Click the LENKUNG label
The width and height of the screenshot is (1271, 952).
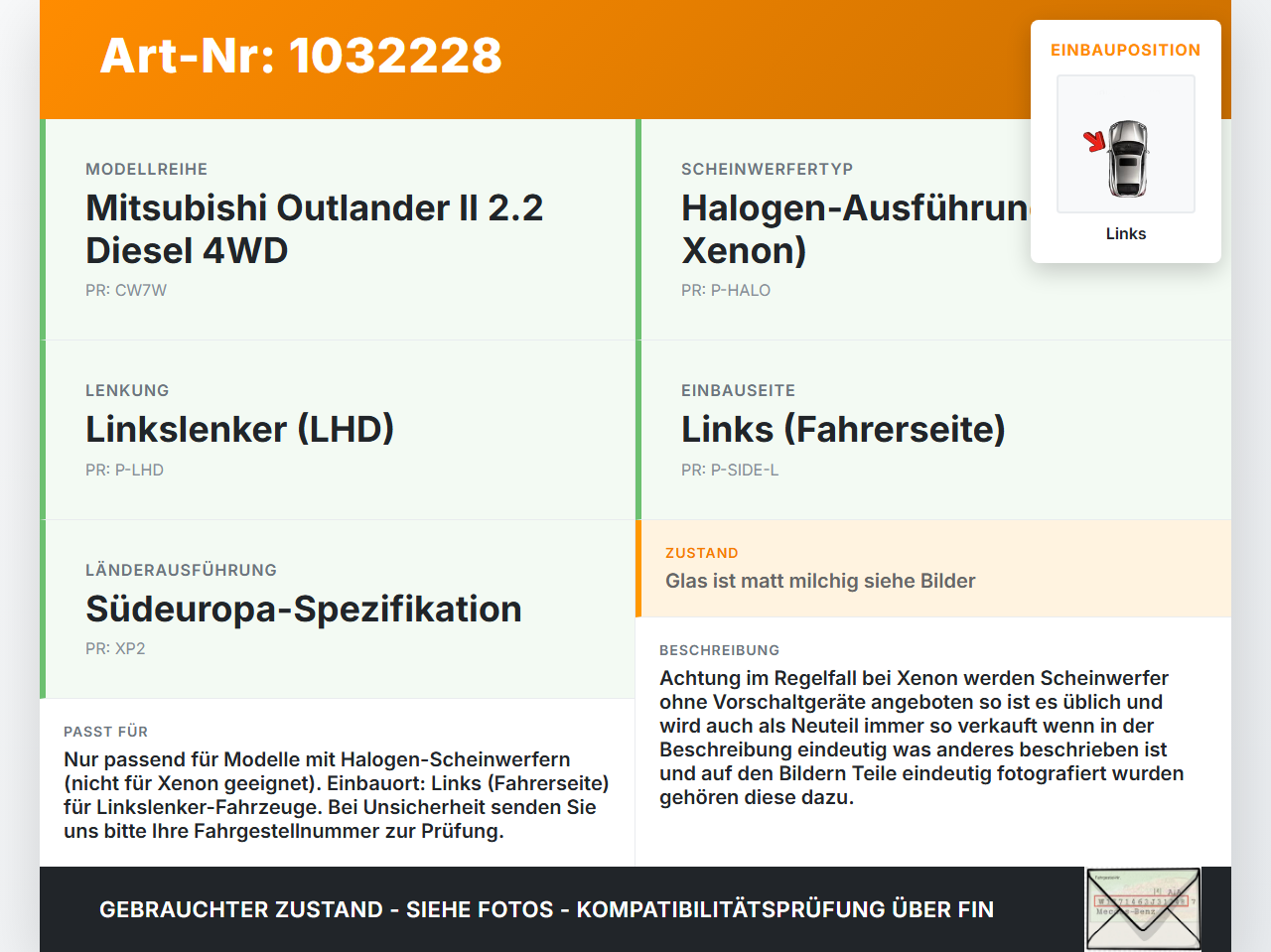point(127,390)
